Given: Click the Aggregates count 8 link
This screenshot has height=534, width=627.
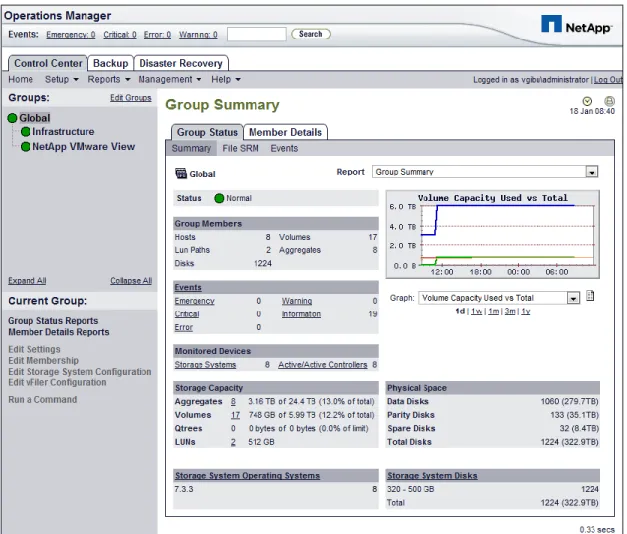Looking at the screenshot, I should pyautogui.click(x=233, y=402).
